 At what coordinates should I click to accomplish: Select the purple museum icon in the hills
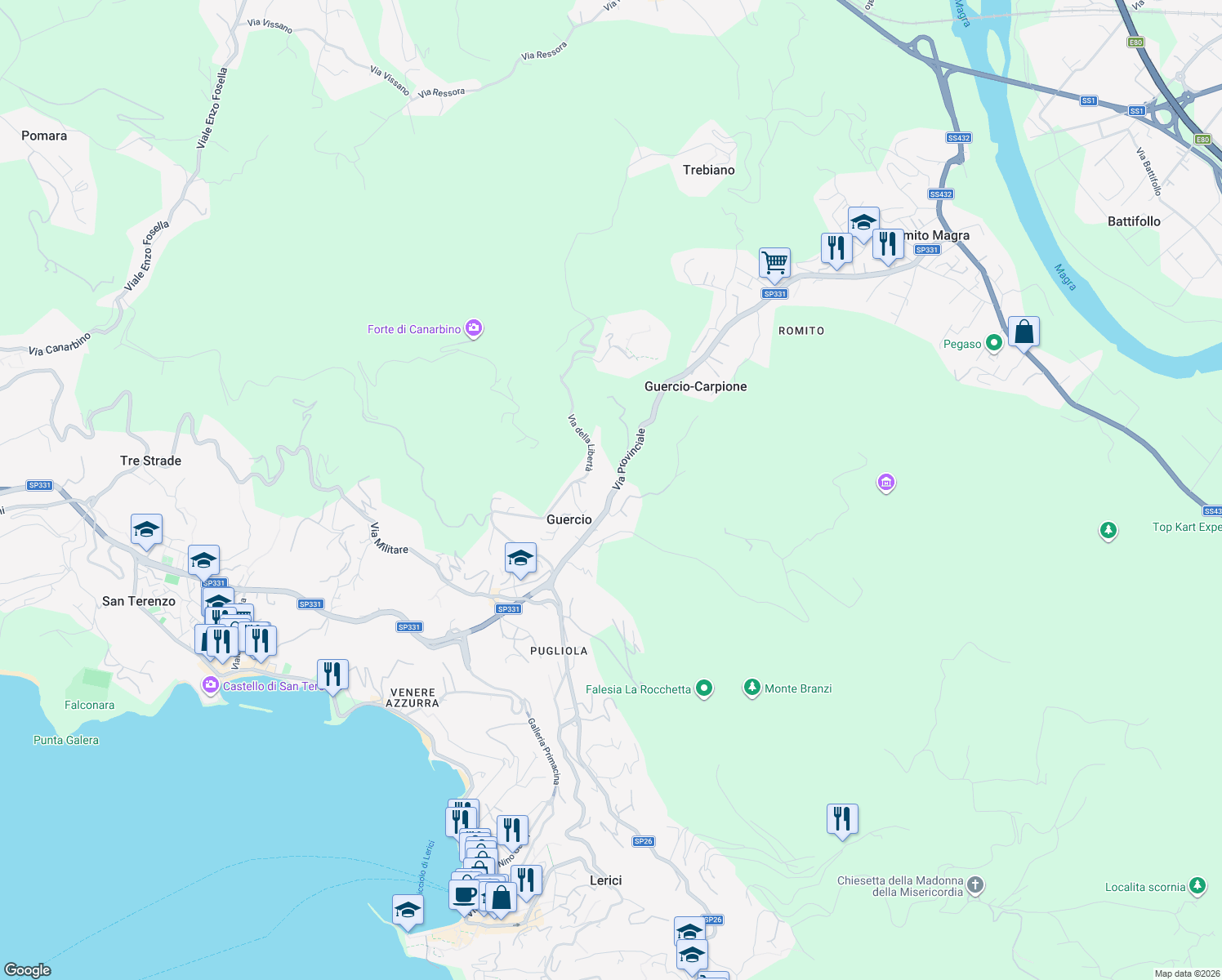[886, 483]
